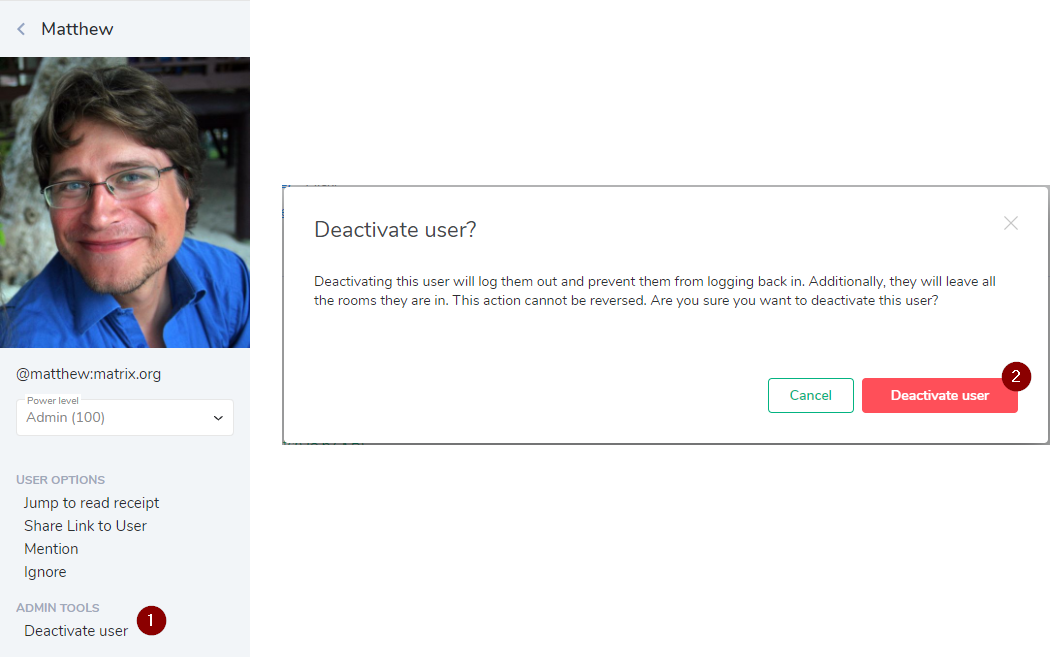Screen dimensions: 1050x657
Task: Mention the user Matthew
Action: [51, 548]
